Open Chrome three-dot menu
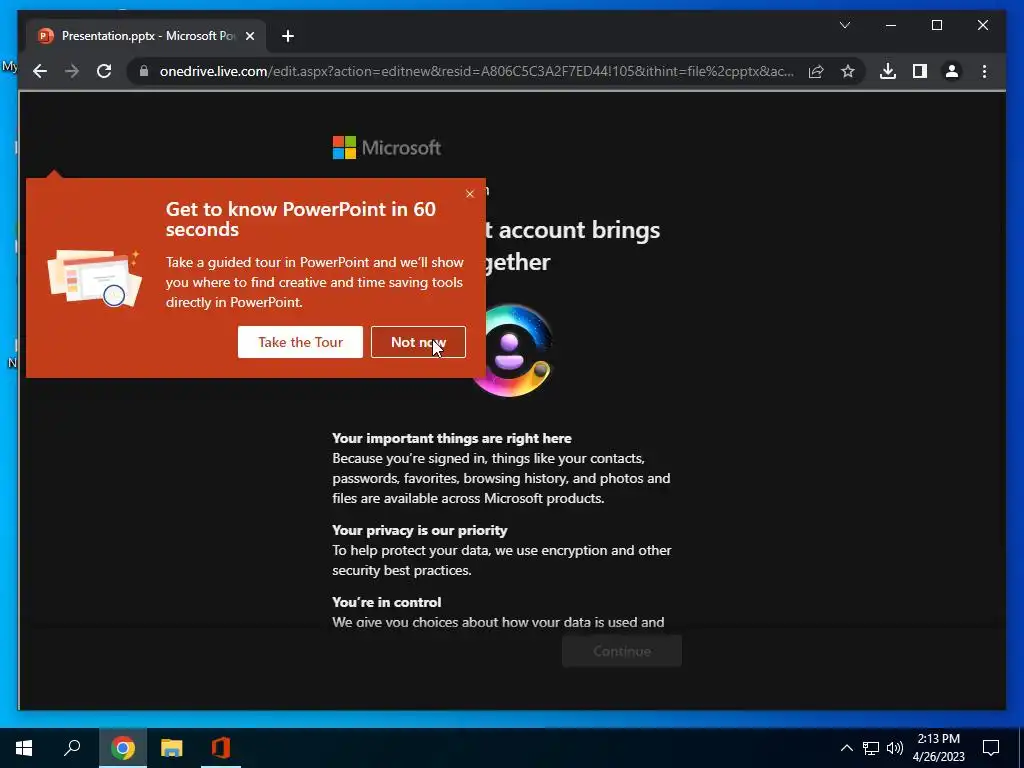This screenshot has width=1024, height=768. coord(984,71)
